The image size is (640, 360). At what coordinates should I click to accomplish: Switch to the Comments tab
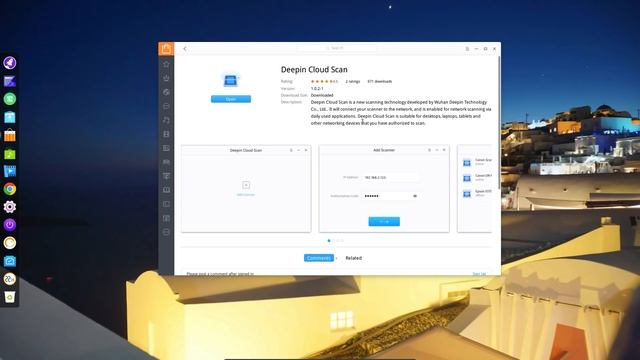click(319, 258)
